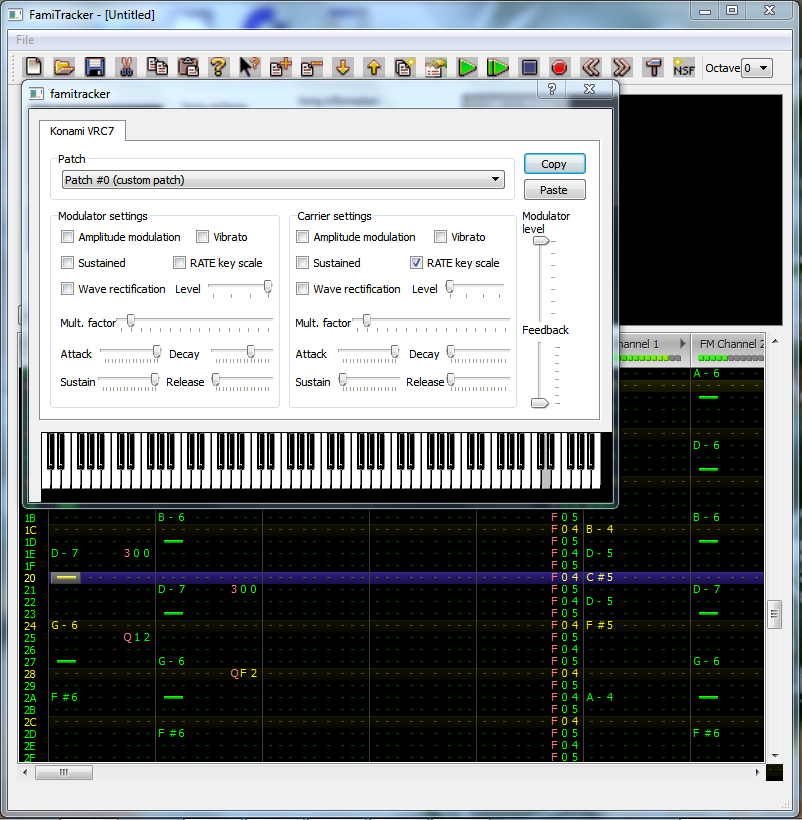Toggle the red Record button
Screen dimensions: 802x820
pyautogui.click(x=559, y=67)
